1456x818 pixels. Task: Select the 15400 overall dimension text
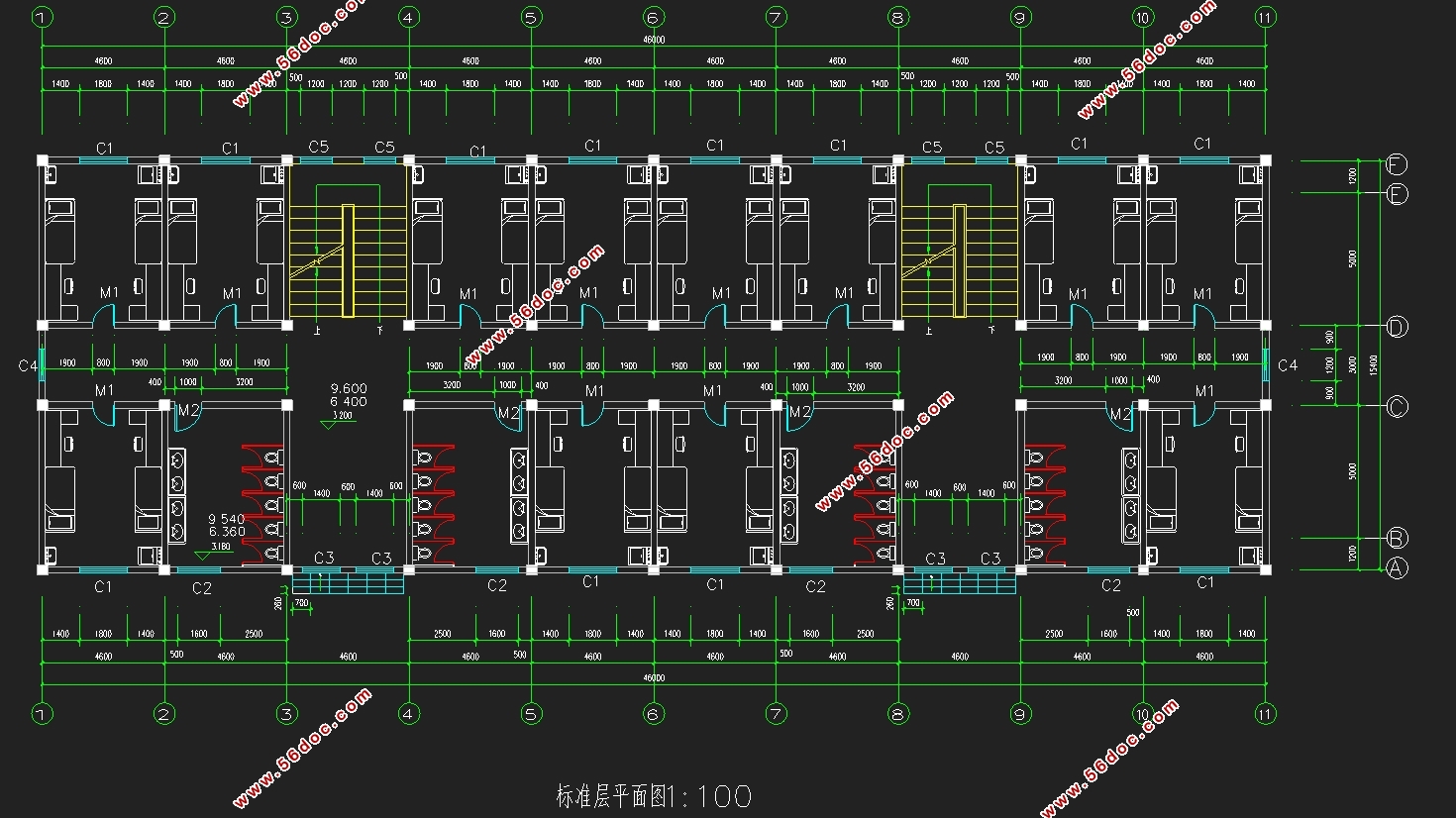coord(1373,364)
